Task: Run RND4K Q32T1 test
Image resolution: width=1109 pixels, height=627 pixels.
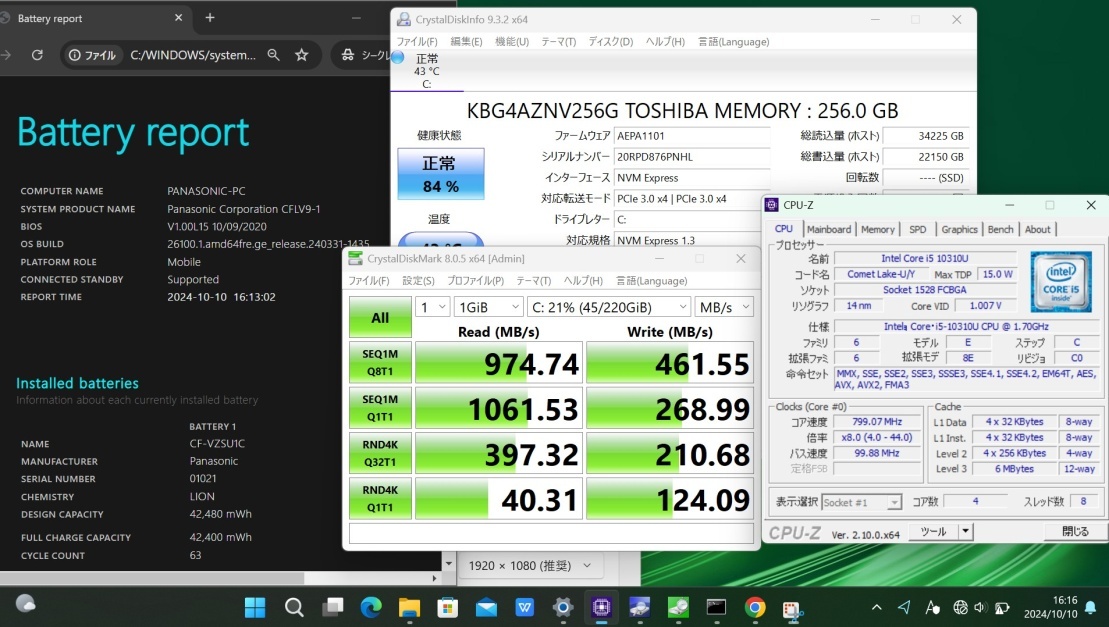Action: pyautogui.click(x=380, y=452)
